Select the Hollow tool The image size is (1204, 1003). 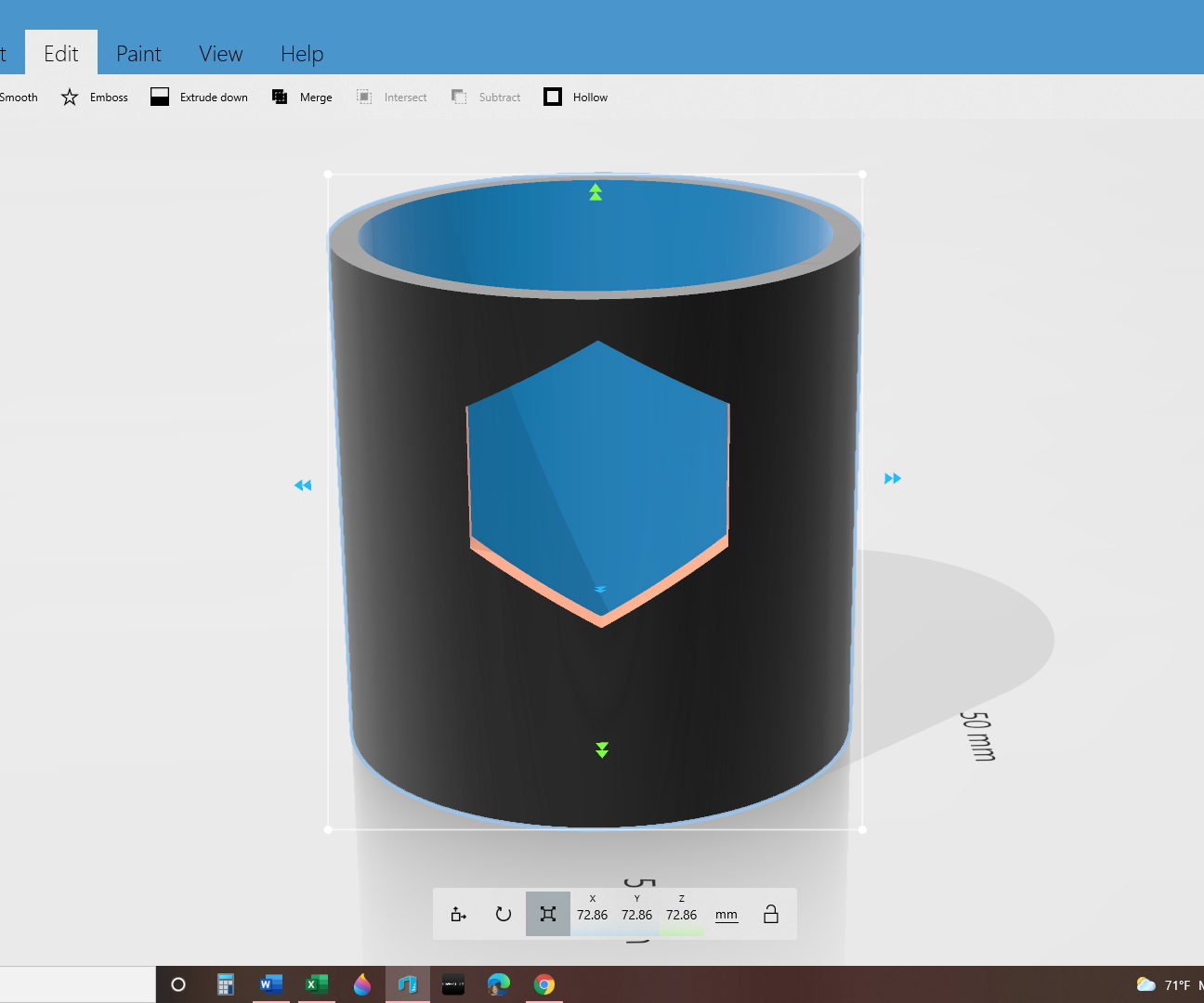coord(575,97)
